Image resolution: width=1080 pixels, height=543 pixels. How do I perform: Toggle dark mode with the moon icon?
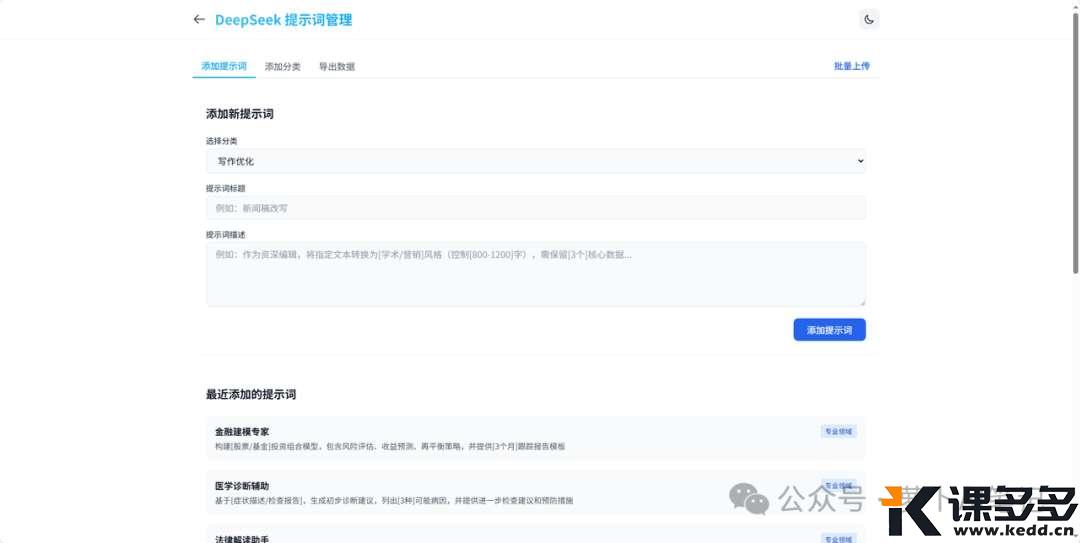point(869,19)
